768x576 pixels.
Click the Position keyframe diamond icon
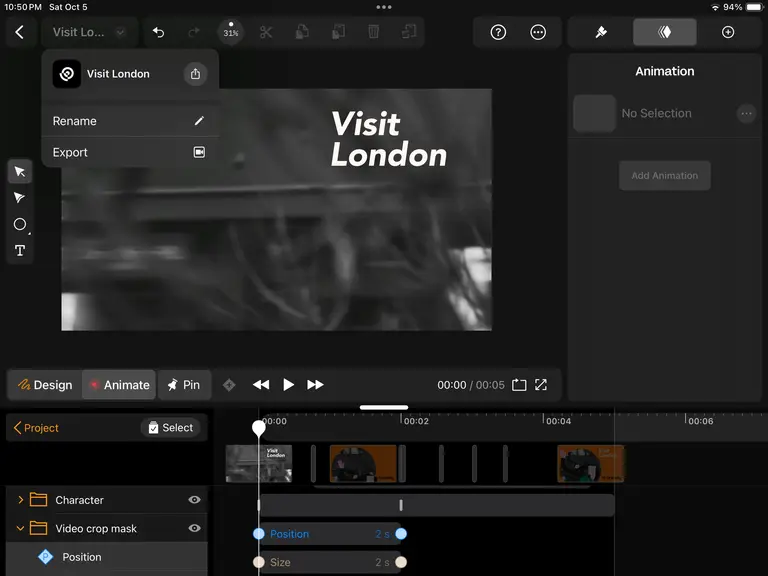(x=45, y=557)
